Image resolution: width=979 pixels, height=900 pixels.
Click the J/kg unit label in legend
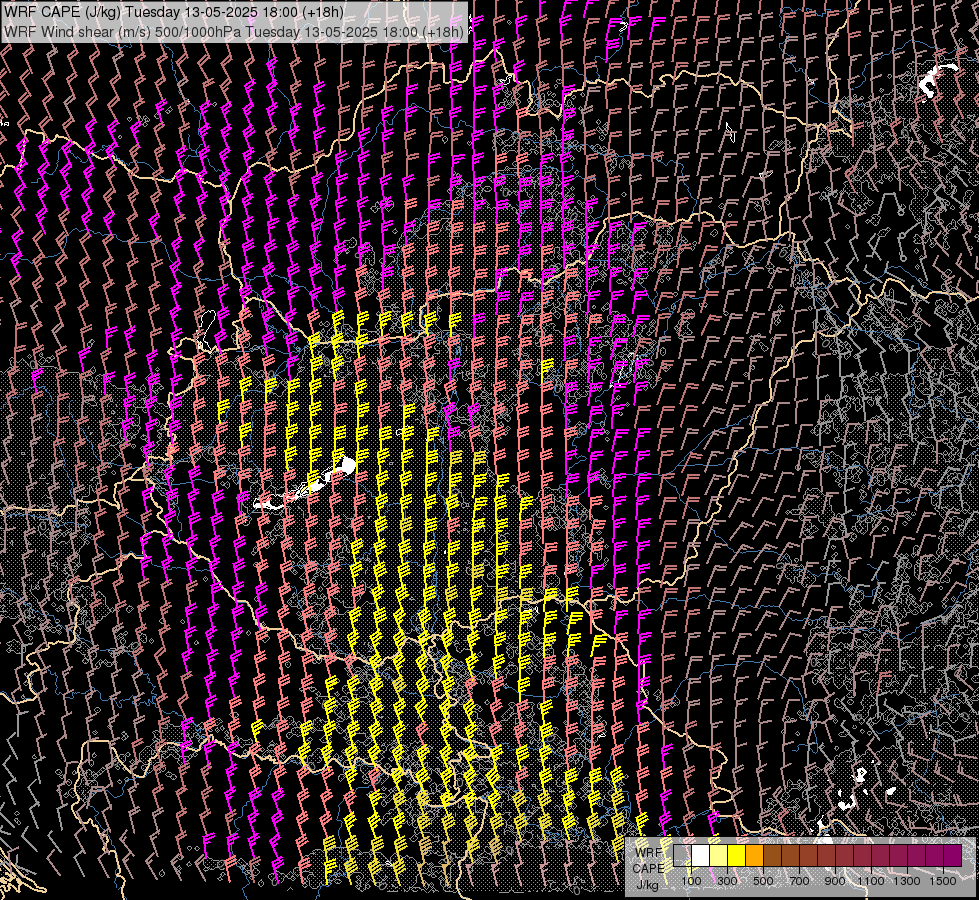click(647, 884)
